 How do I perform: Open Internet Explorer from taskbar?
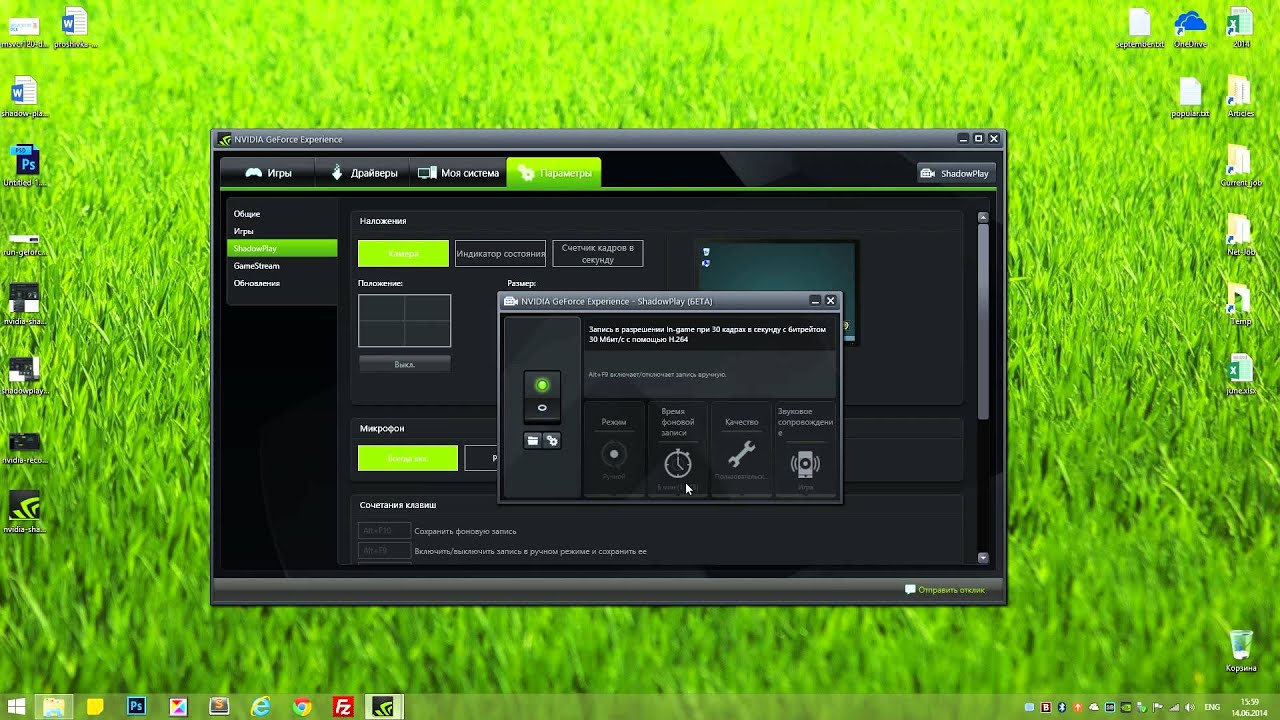pos(260,706)
